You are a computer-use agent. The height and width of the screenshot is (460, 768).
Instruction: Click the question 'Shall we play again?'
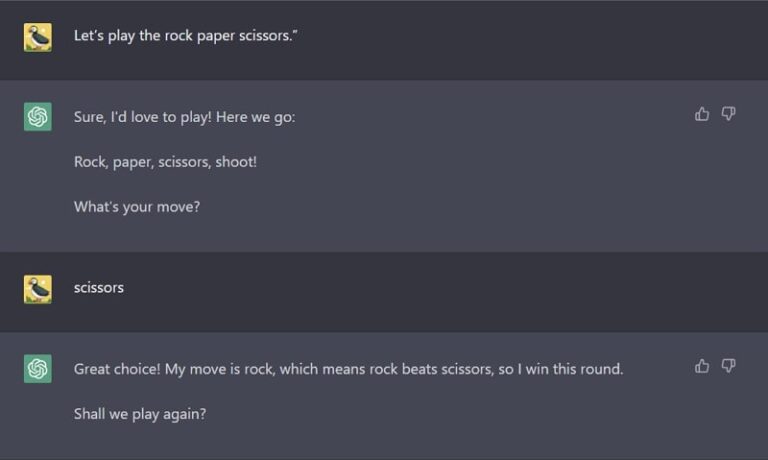tap(140, 413)
